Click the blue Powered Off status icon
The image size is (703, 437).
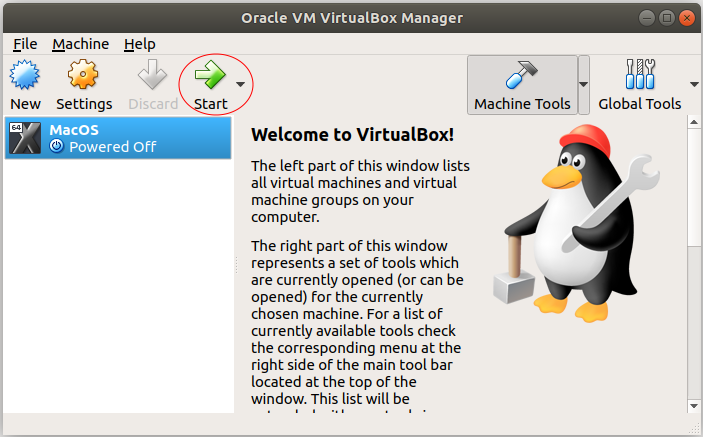57,147
